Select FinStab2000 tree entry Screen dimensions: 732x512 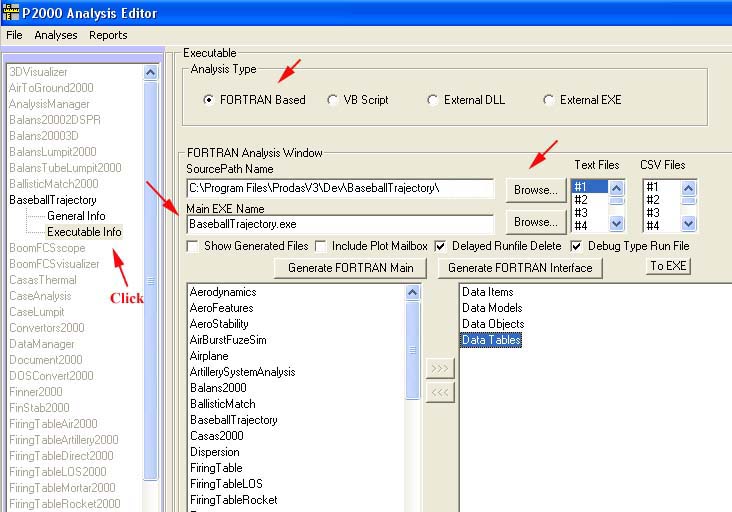tap(39, 407)
